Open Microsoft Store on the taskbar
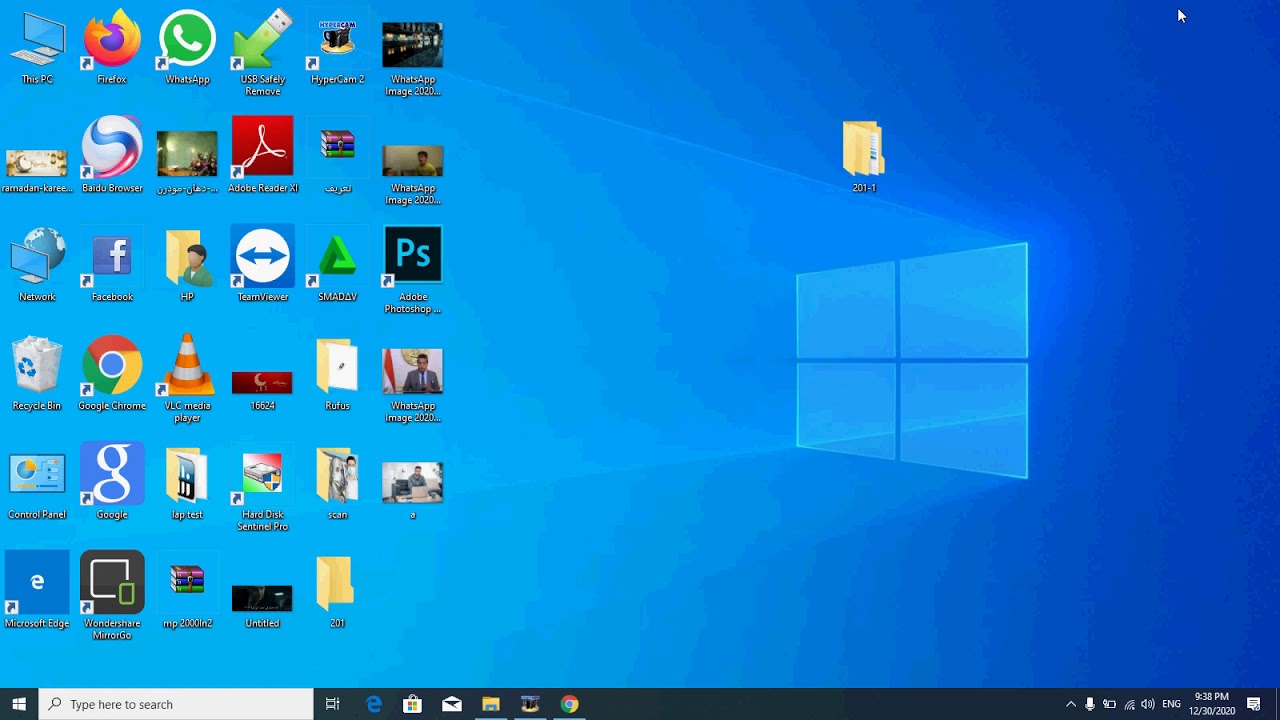 tap(412, 704)
